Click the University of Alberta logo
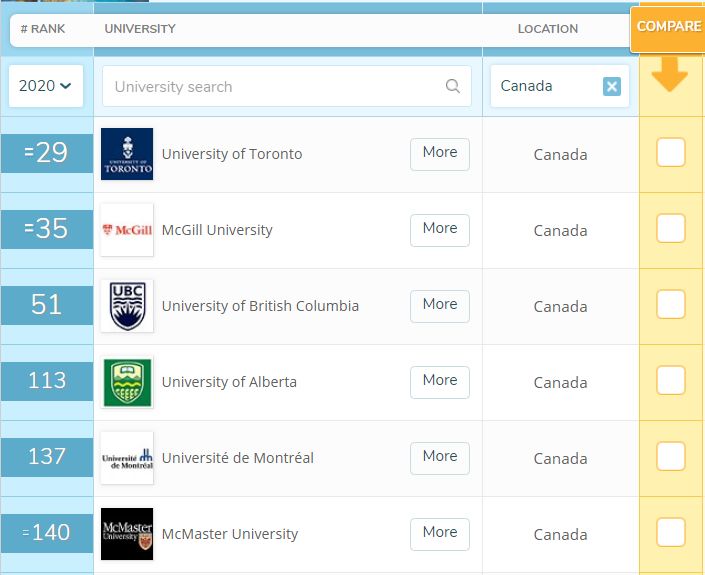This screenshot has width=705, height=575. coord(127,382)
